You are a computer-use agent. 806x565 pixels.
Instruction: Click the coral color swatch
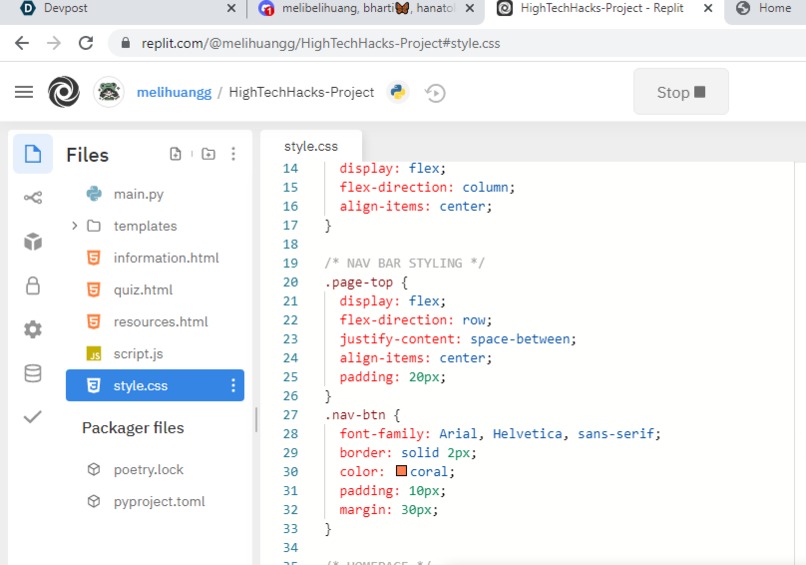tap(401, 471)
